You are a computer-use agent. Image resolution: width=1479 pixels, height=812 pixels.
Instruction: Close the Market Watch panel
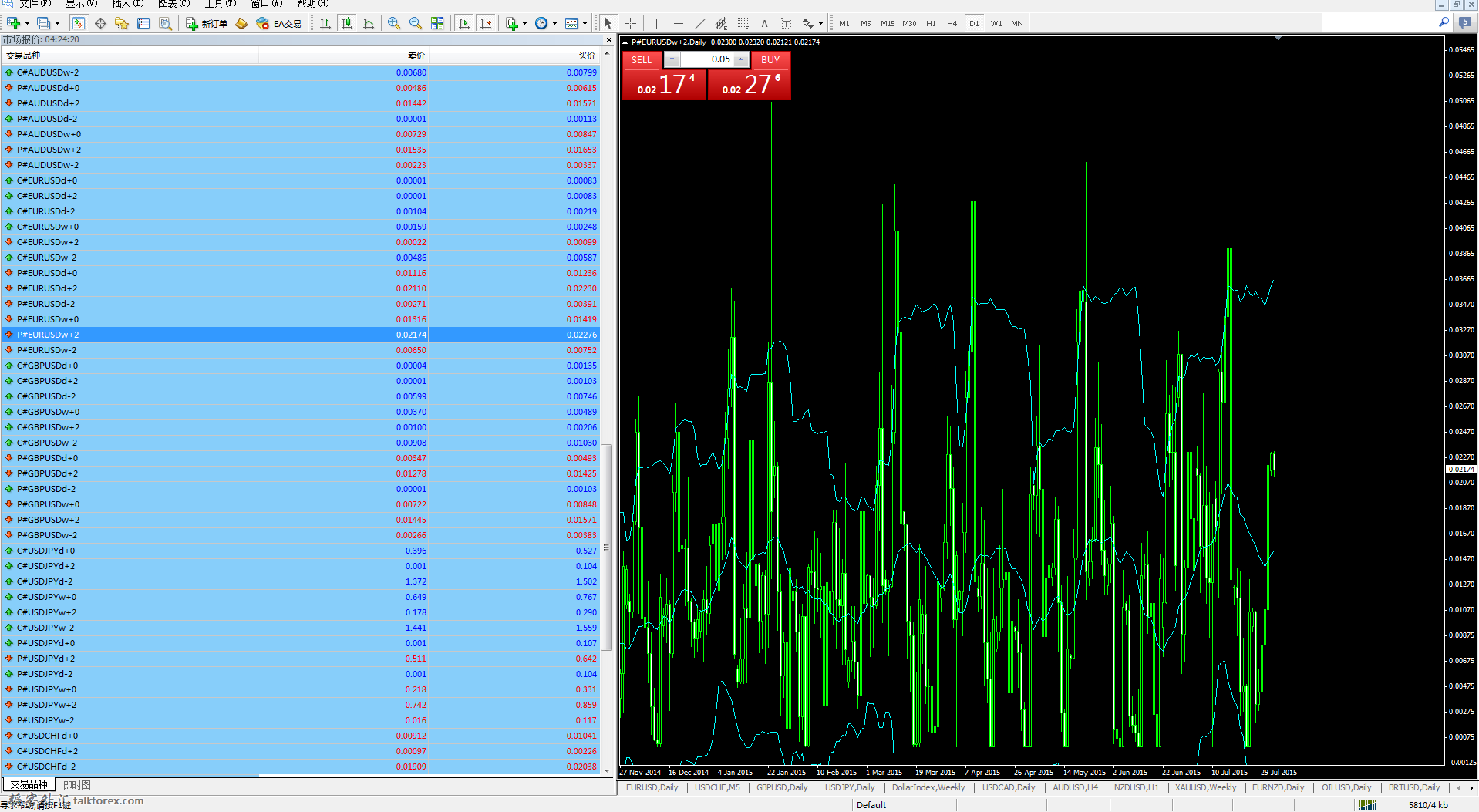(609, 39)
